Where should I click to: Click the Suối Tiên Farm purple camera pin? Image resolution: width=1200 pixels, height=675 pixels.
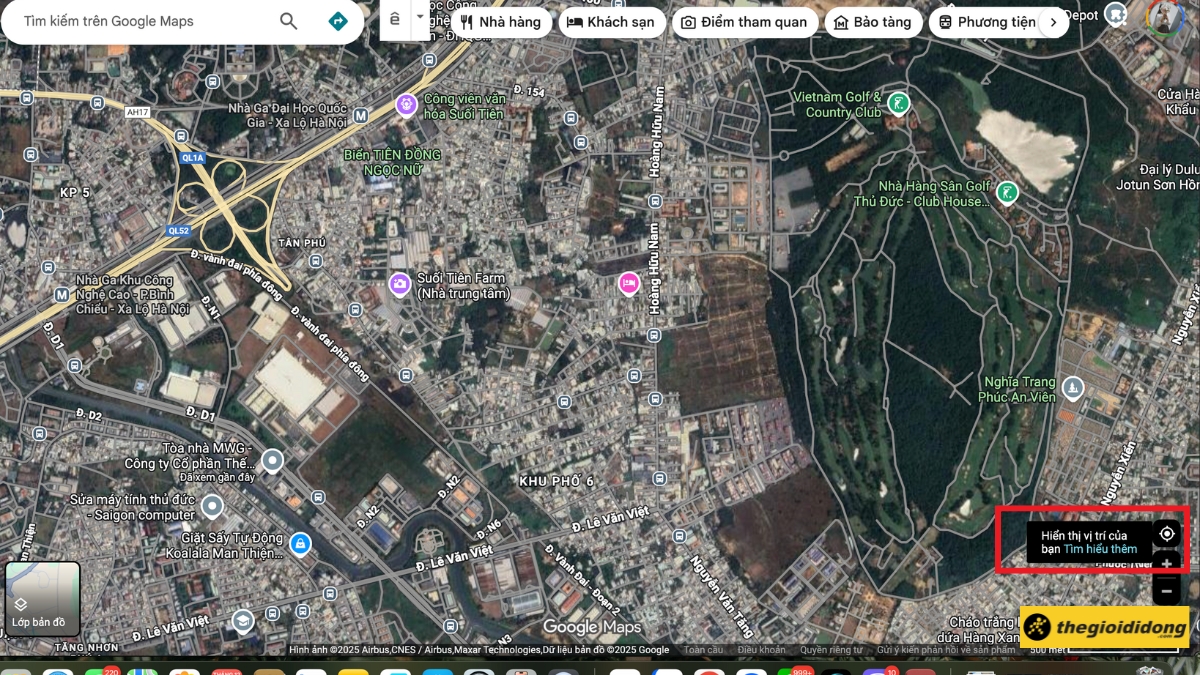pos(400,285)
